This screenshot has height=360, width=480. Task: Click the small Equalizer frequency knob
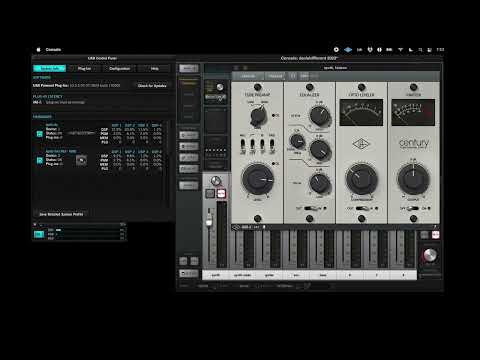click(x=297, y=141)
